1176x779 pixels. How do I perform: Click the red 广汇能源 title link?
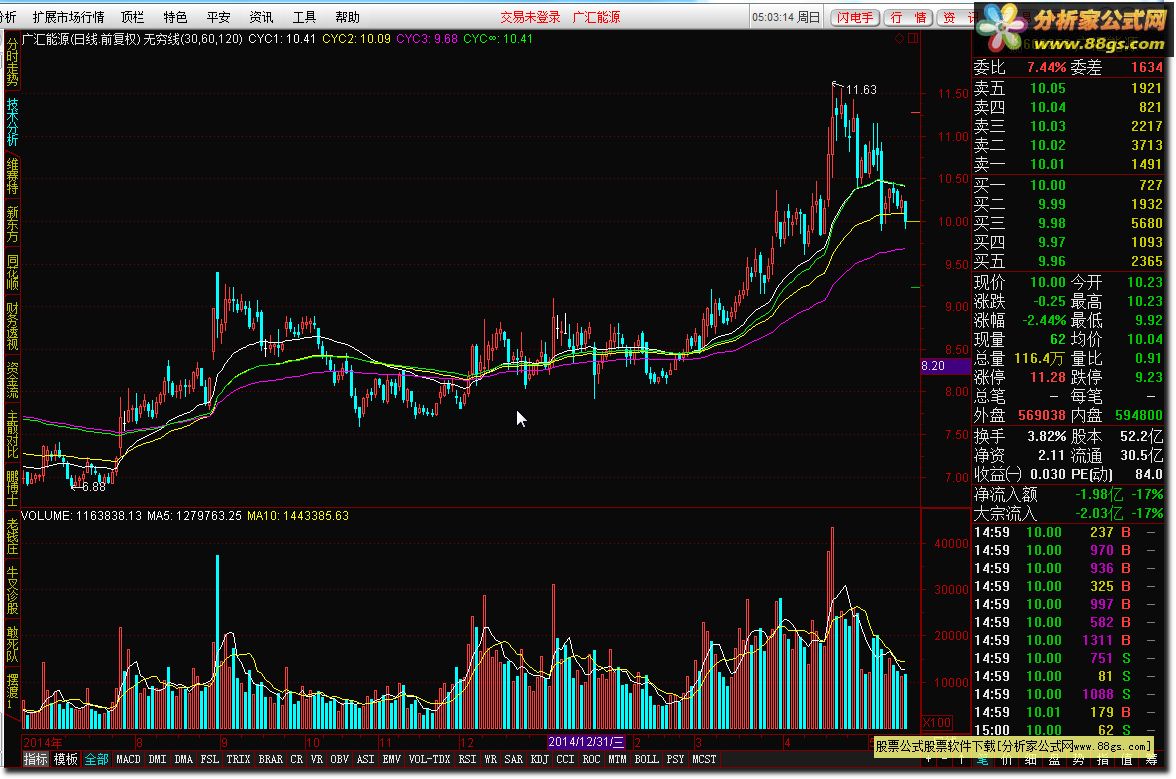(596, 16)
